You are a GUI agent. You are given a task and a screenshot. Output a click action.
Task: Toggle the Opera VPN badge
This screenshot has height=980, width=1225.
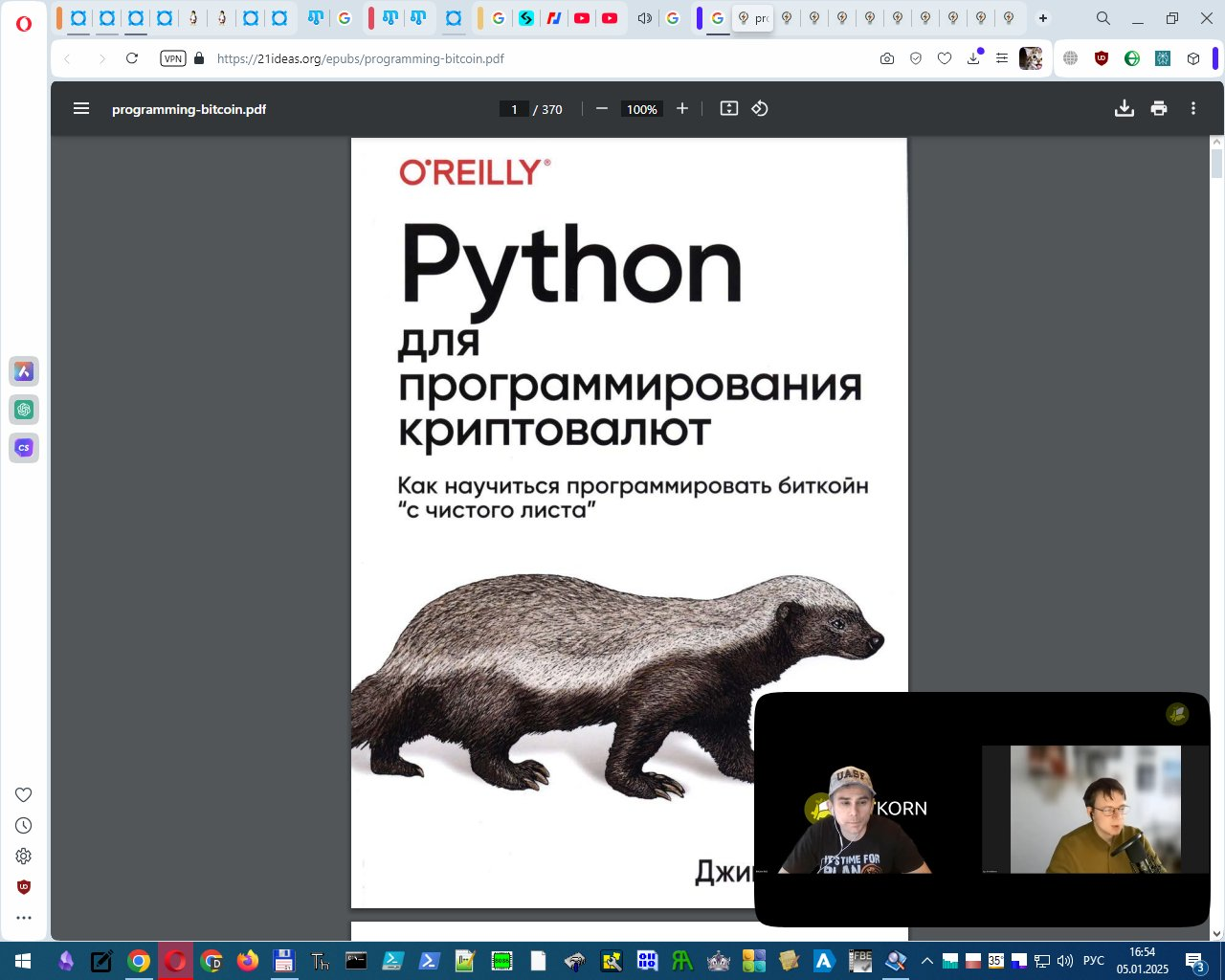(173, 58)
